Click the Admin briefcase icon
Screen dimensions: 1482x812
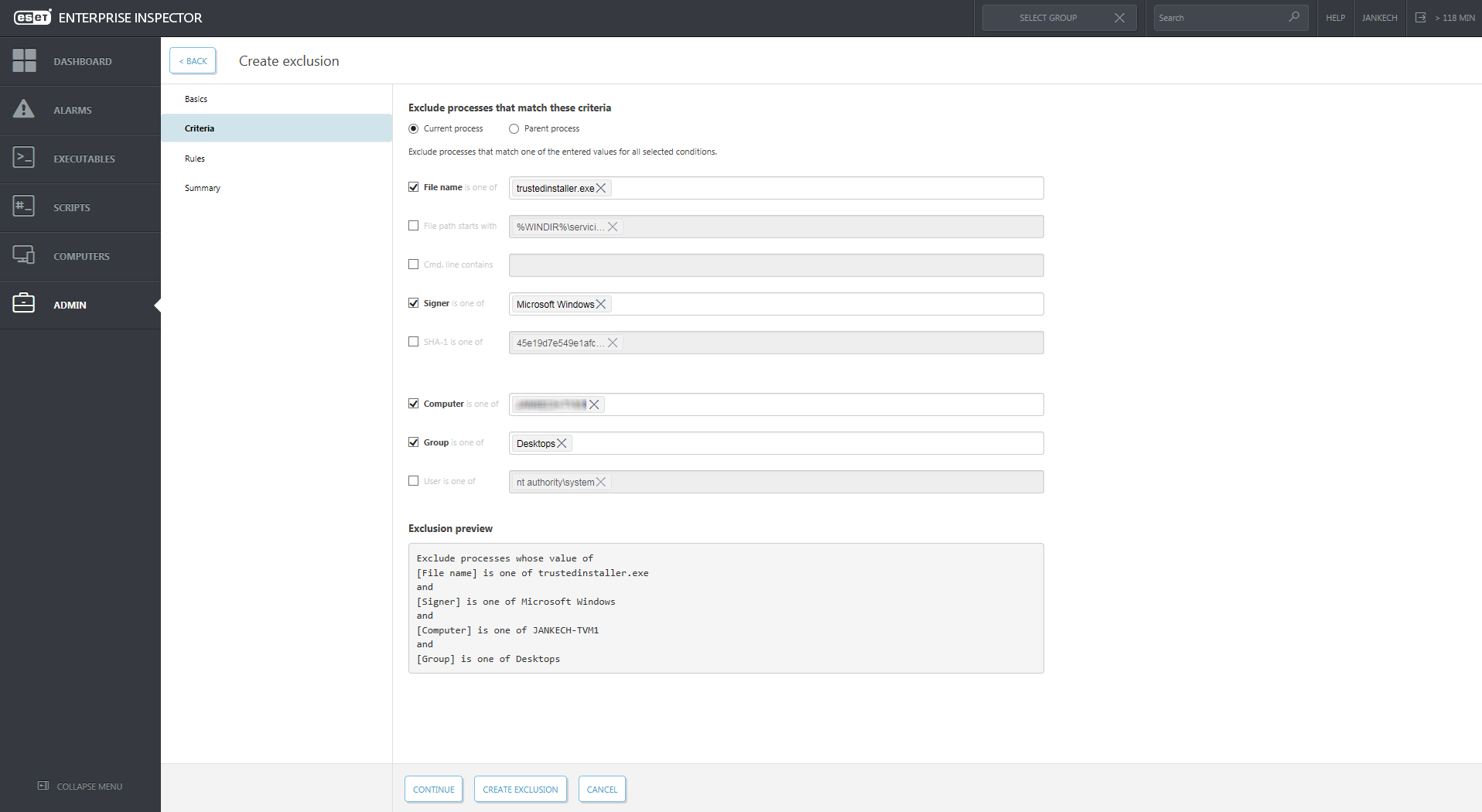24,304
